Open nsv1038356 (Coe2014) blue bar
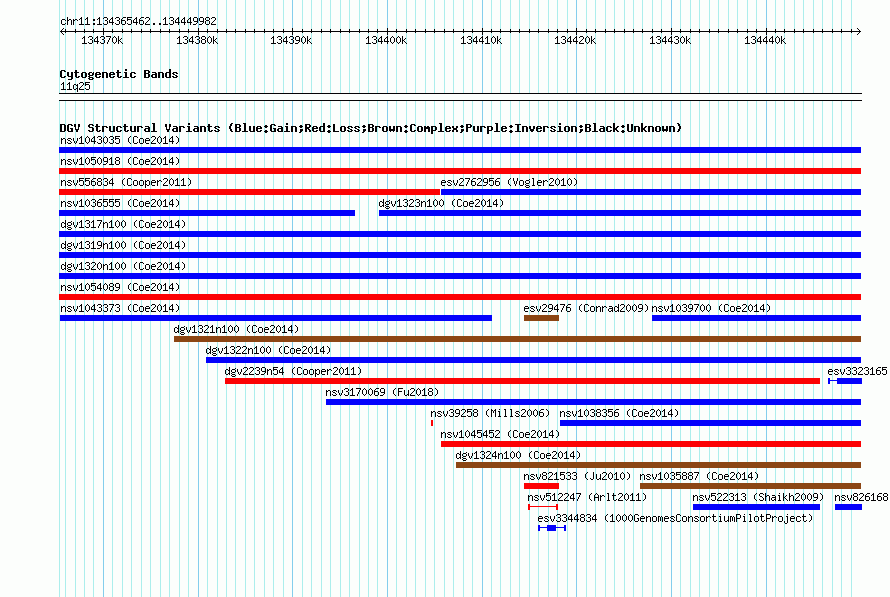This screenshot has height=597, width=890. [711, 423]
